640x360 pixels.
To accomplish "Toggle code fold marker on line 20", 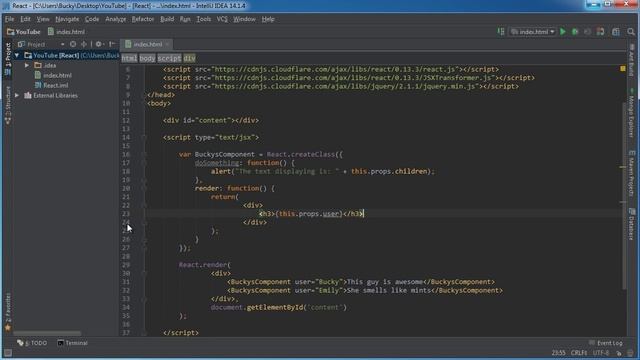I will pyautogui.click(x=144, y=189).
